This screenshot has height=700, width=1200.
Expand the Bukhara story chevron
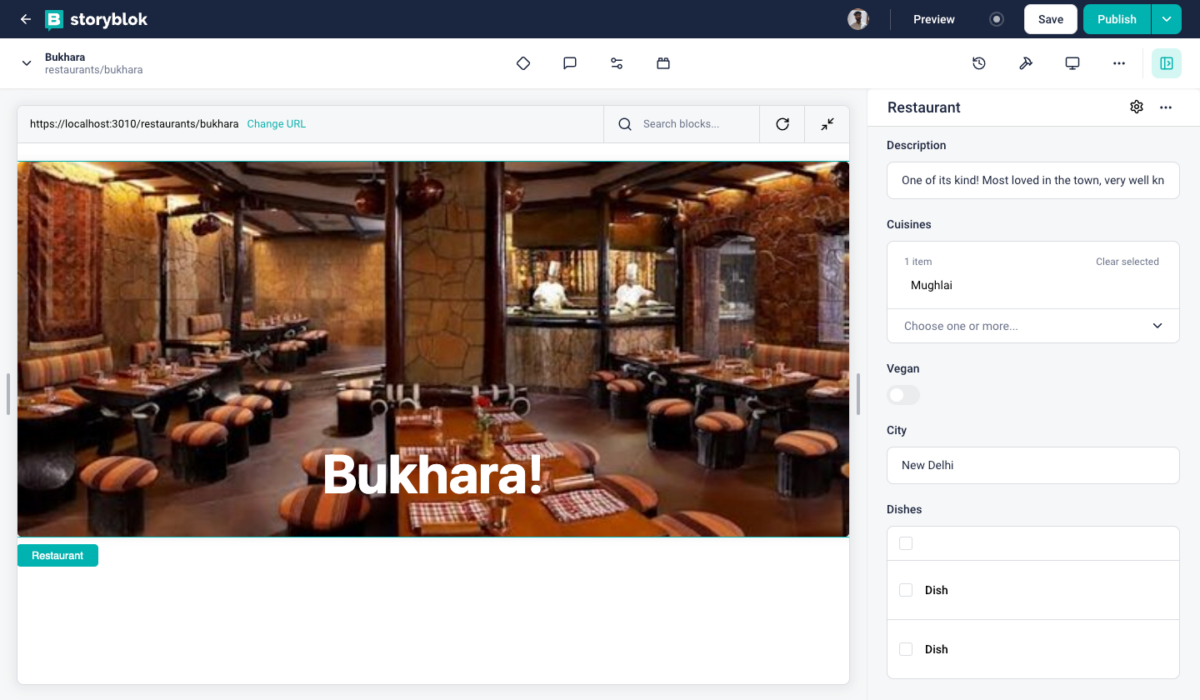pyautogui.click(x=27, y=64)
